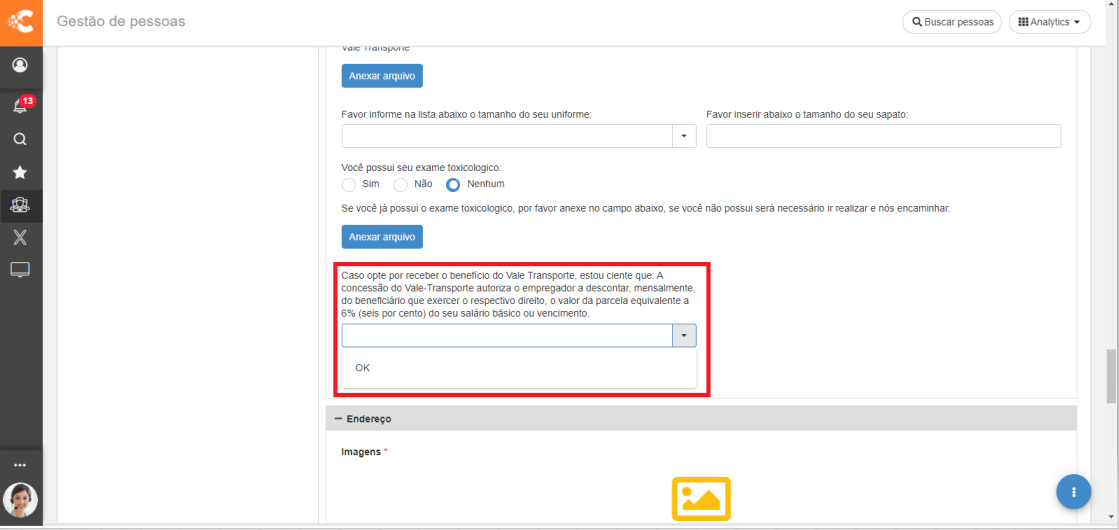Select the Sim radio button
The height and width of the screenshot is (530, 1119).
point(349,185)
